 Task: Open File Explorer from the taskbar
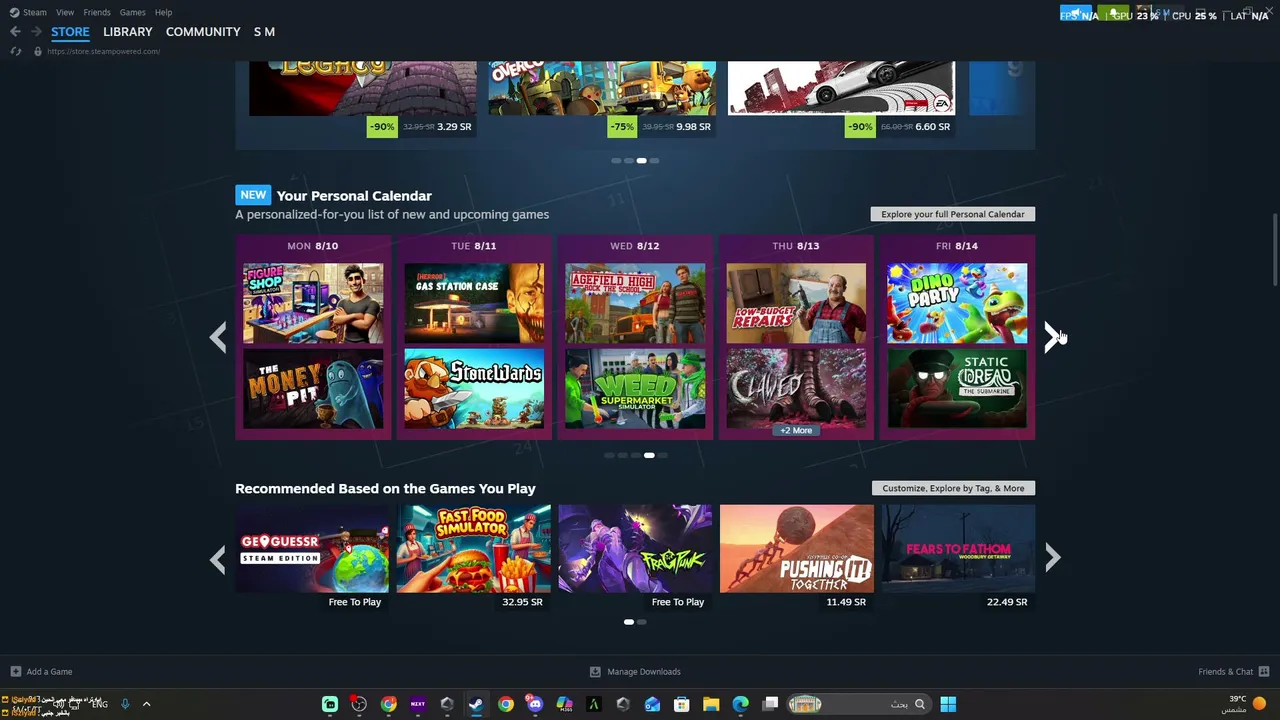[x=711, y=704]
